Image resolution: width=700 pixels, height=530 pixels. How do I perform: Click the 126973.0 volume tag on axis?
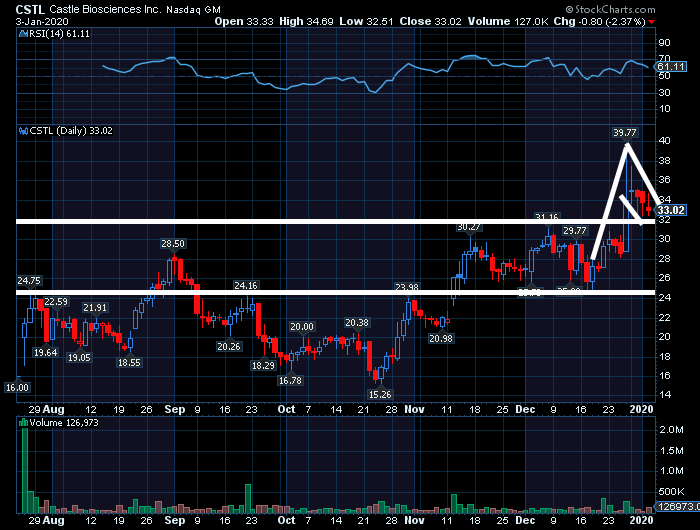coord(678,507)
